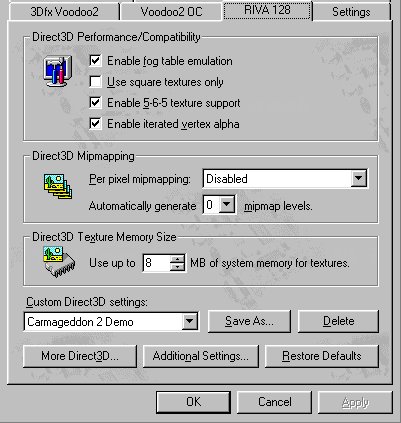Switch to the 3Dfx Voodoo2 tab

pyautogui.click(x=65, y=12)
